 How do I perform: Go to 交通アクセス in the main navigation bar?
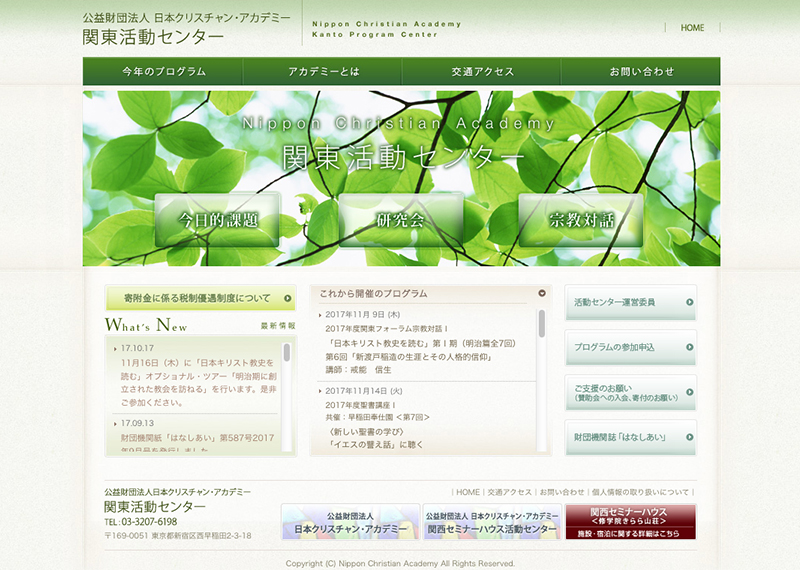coord(482,72)
